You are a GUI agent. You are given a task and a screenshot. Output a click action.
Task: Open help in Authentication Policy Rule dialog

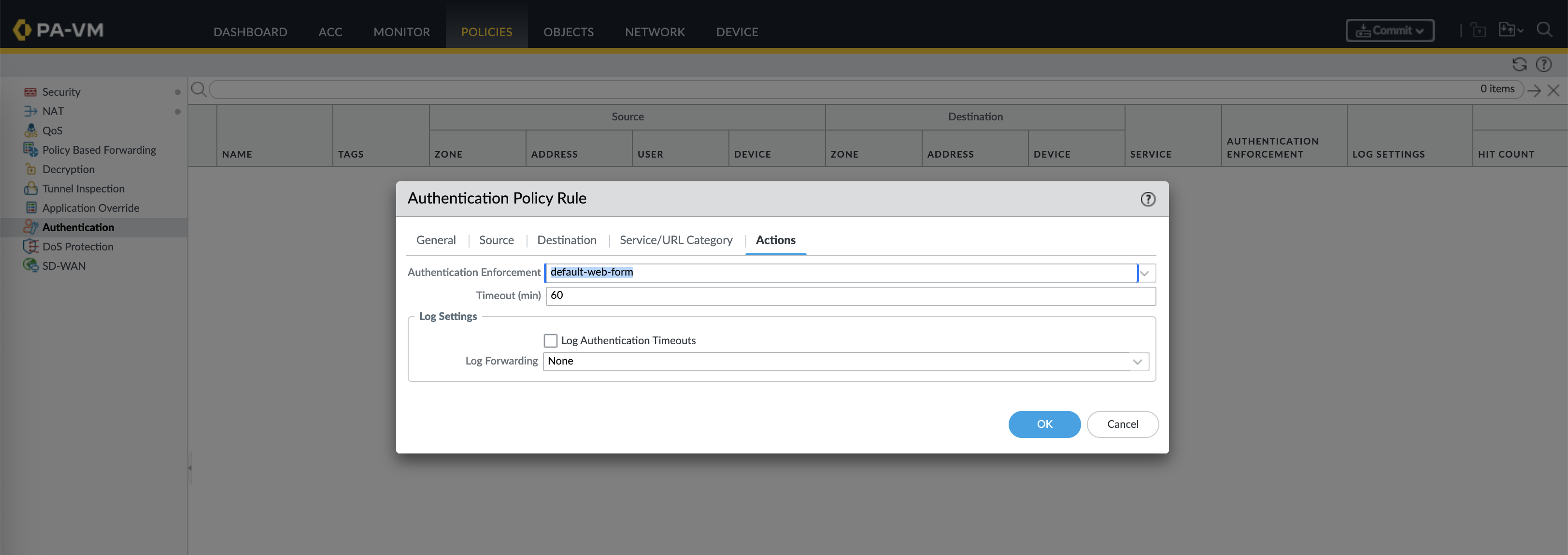point(1147,199)
